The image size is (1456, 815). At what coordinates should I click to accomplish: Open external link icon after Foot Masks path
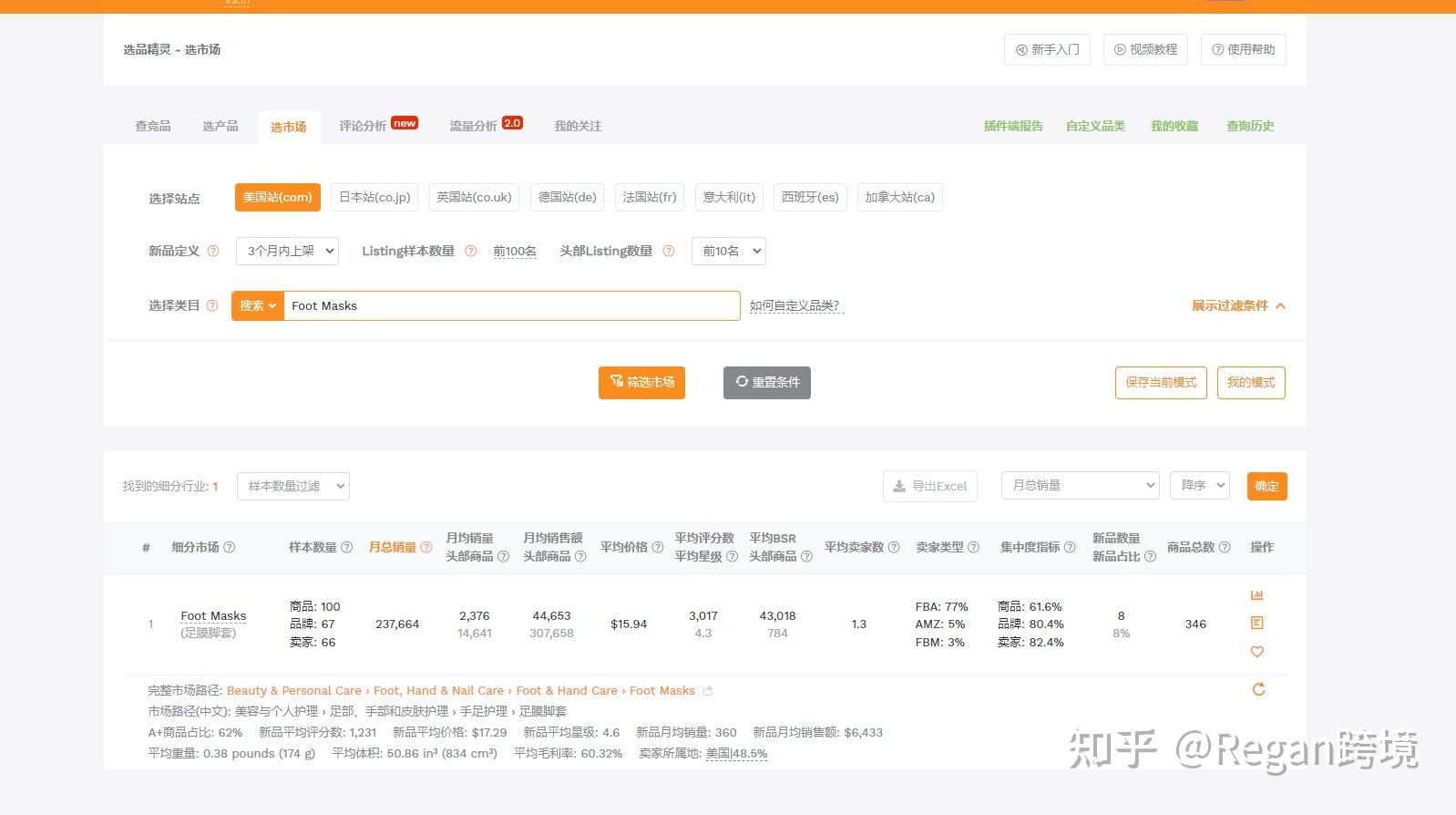(708, 691)
